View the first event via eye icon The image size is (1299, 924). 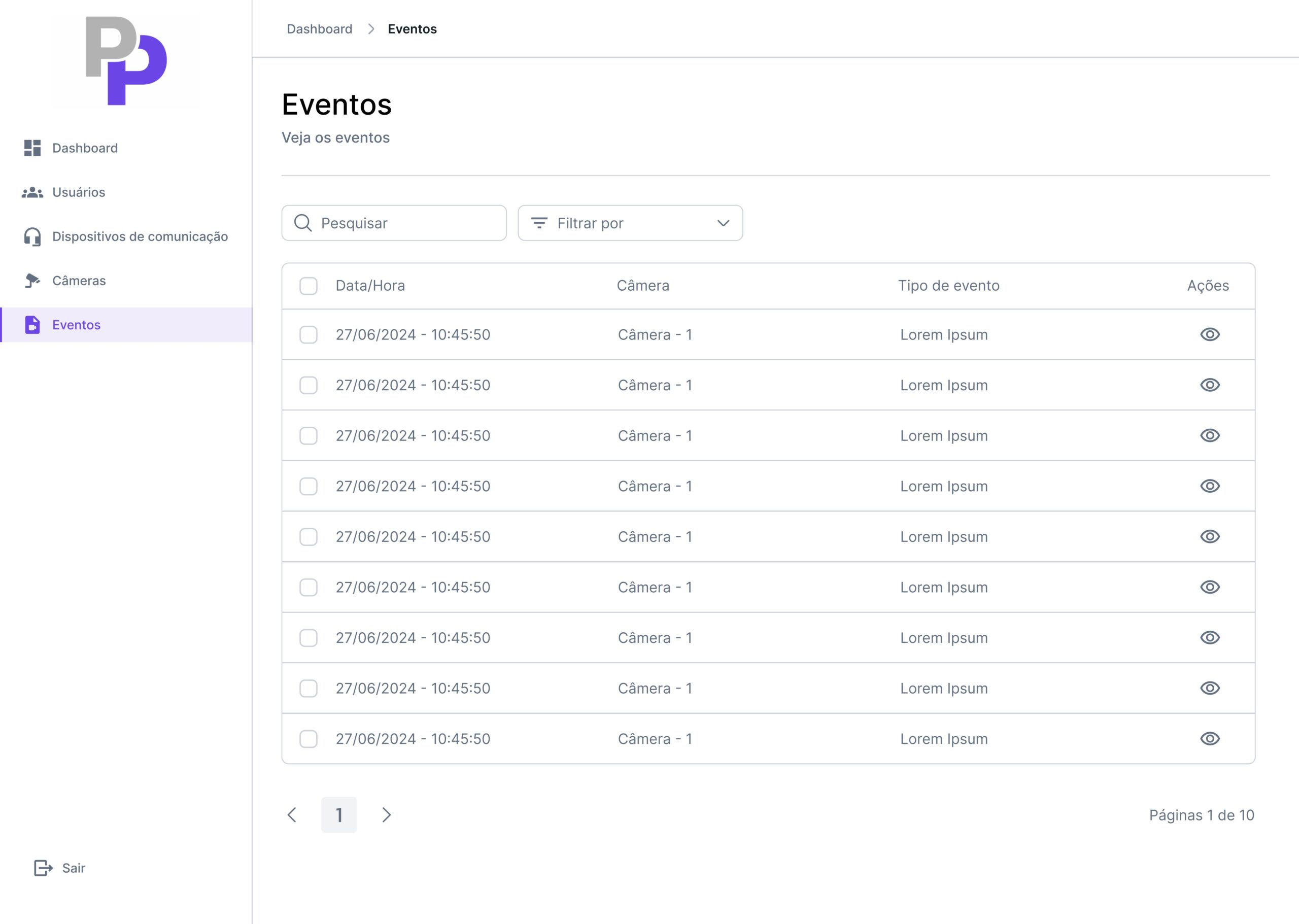[x=1210, y=334]
